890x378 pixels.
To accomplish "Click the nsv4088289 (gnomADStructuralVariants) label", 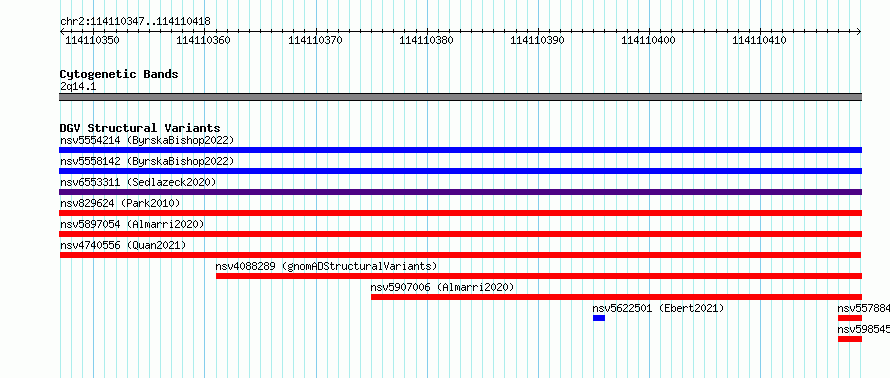I will click(326, 266).
